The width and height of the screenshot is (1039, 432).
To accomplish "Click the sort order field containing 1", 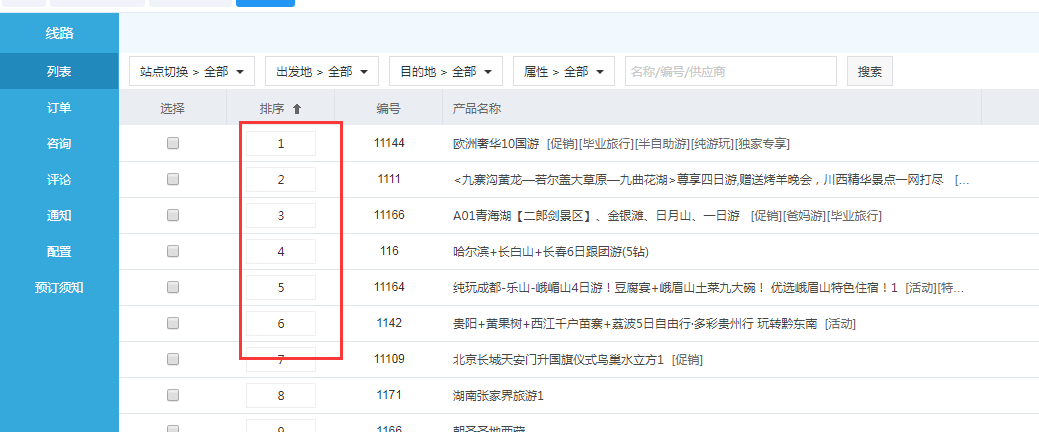I will 281,144.
